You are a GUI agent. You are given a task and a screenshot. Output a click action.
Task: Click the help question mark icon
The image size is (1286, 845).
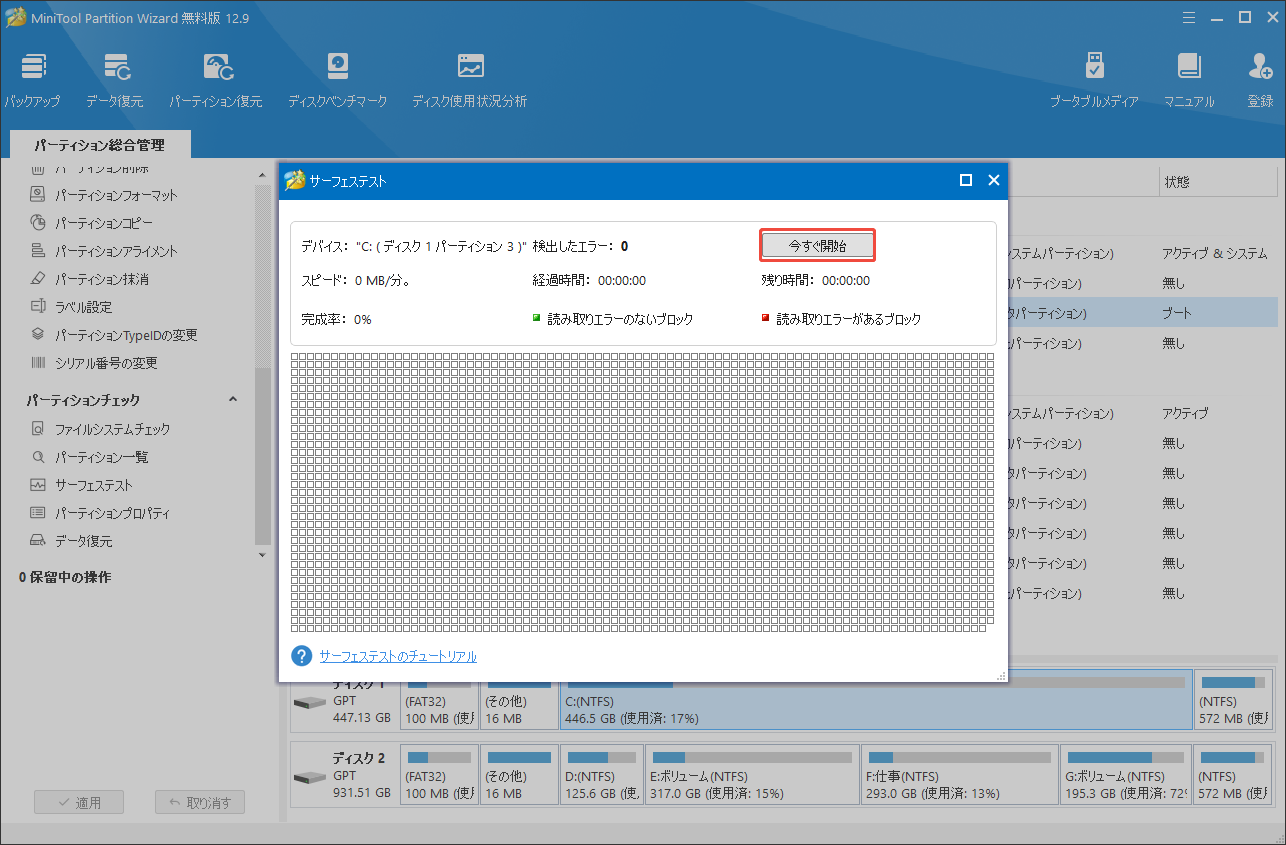click(x=302, y=656)
